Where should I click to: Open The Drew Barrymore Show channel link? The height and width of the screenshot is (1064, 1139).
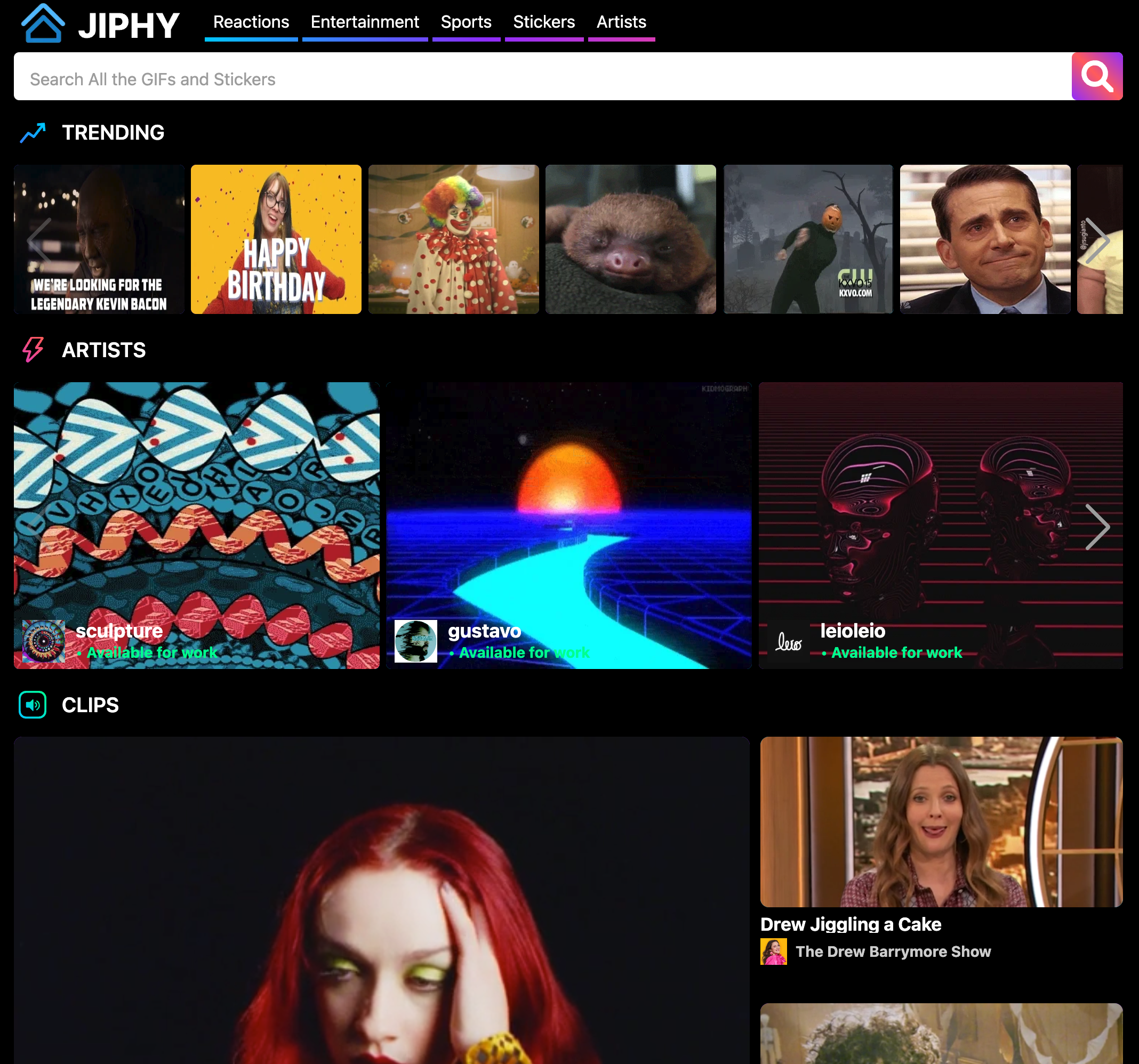893,951
